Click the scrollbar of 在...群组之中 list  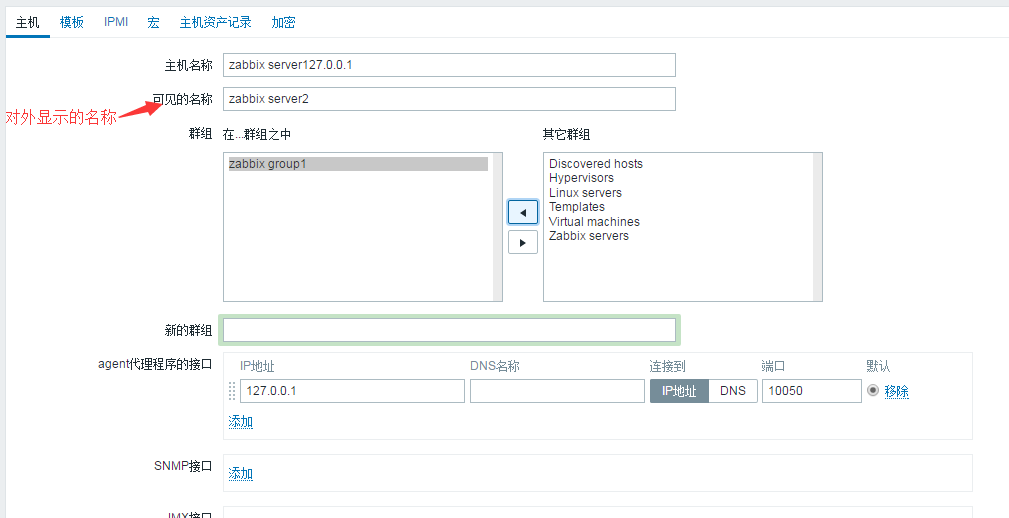[497, 227]
